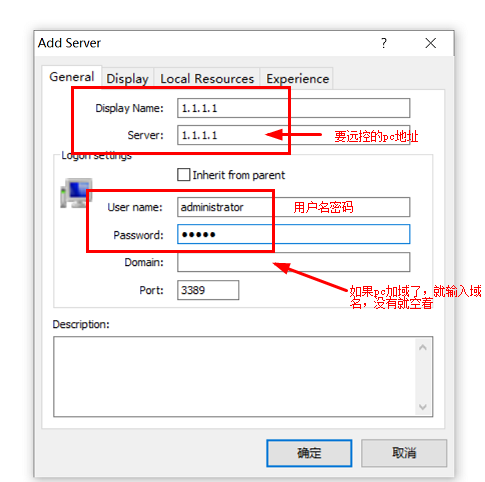The width and height of the screenshot is (485, 482).
Task: Click the Display Name input field
Action: [293, 108]
